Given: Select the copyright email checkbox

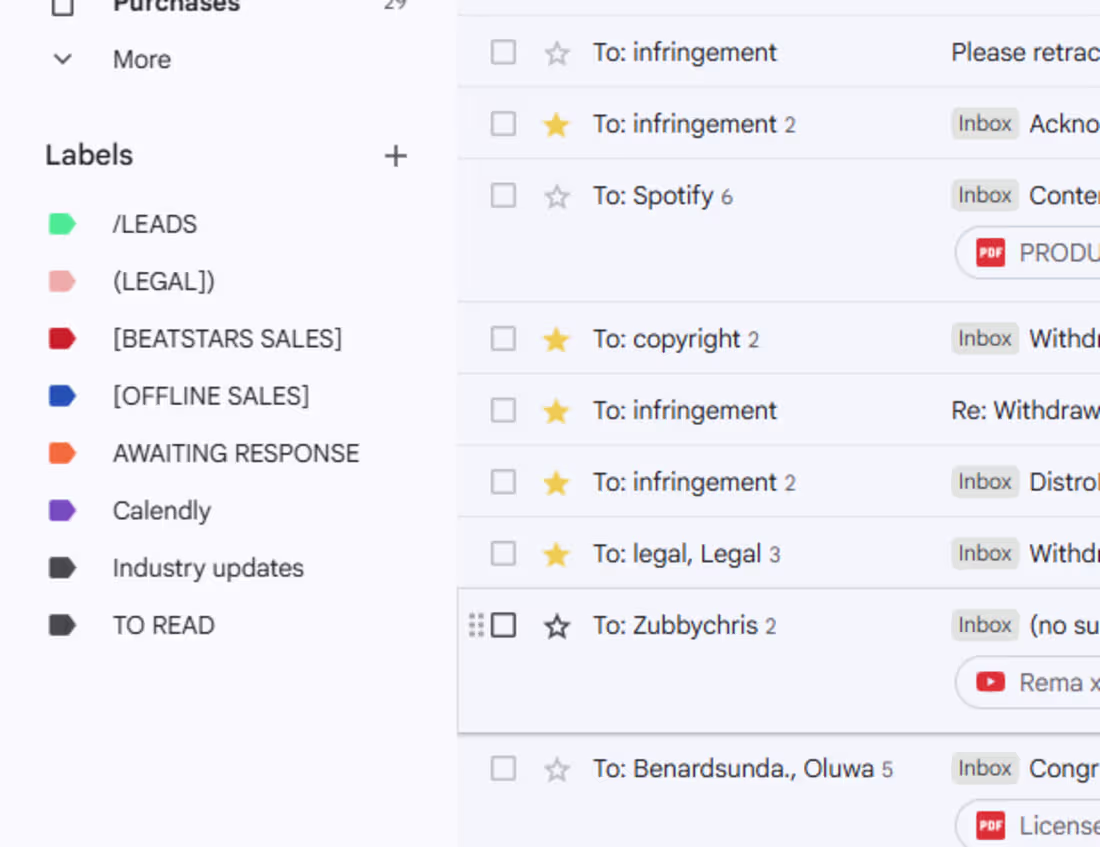Looking at the screenshot, I should 503,339.
